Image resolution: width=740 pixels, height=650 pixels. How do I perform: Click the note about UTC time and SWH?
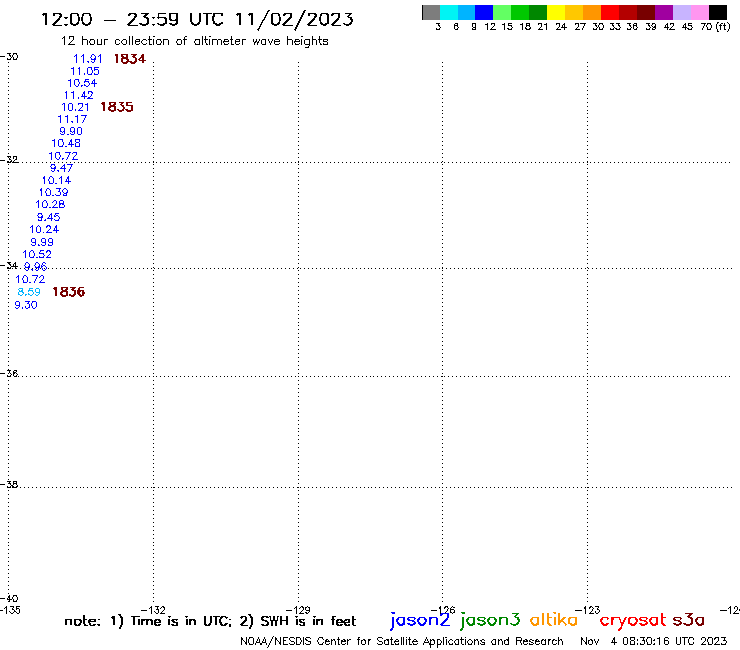[210, 621]
